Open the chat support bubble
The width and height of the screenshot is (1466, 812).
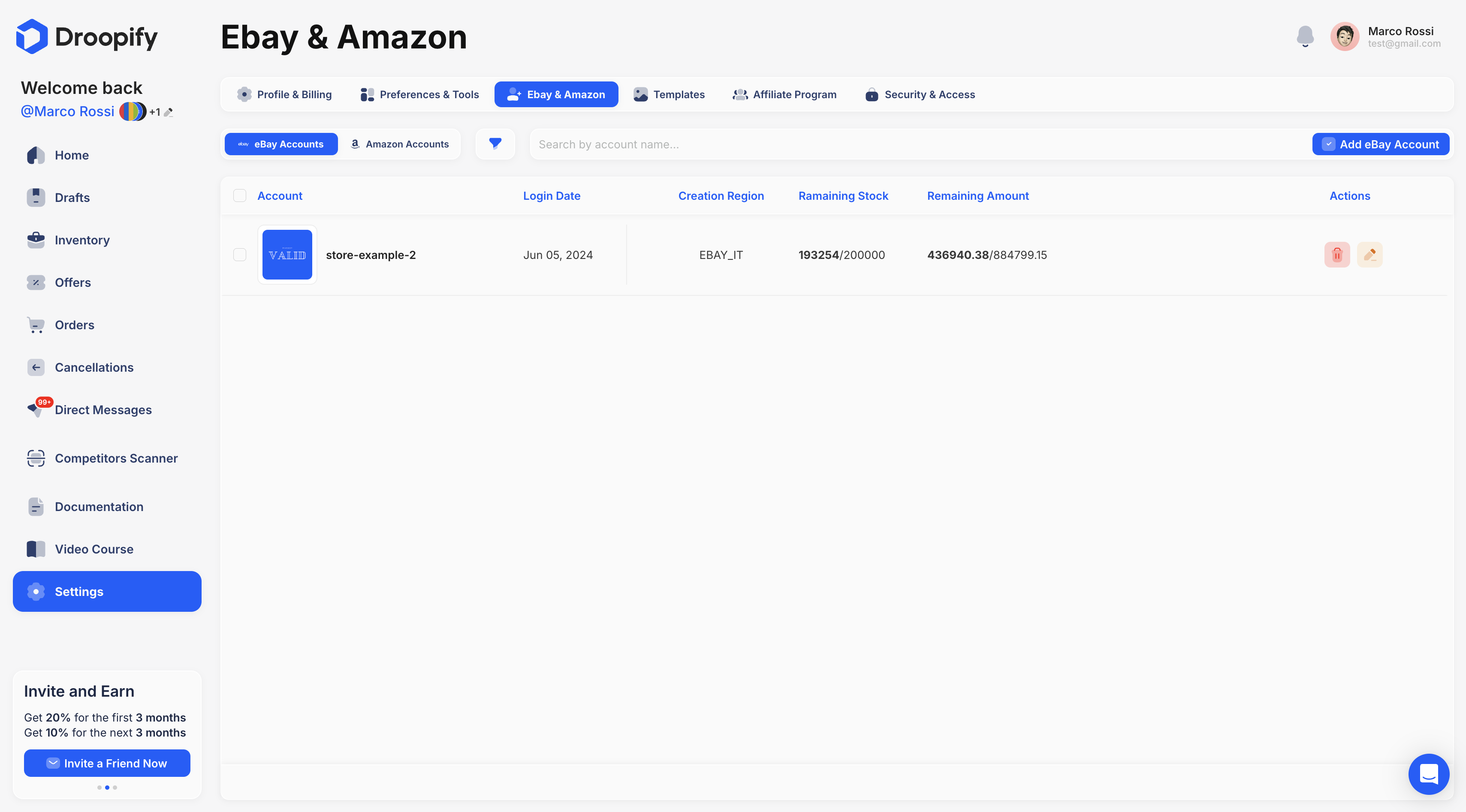tap(1428, 774)
